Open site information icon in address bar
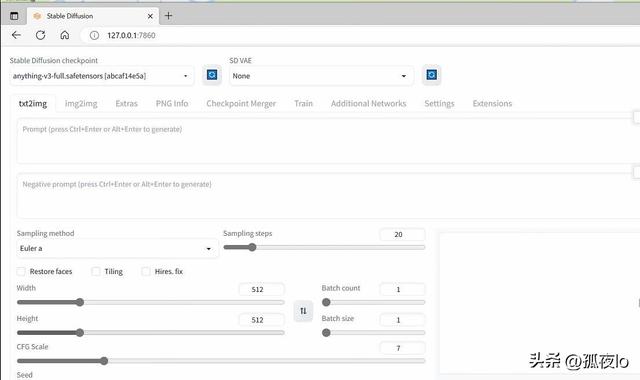The image size is (640, 380). tap(94, 36)
